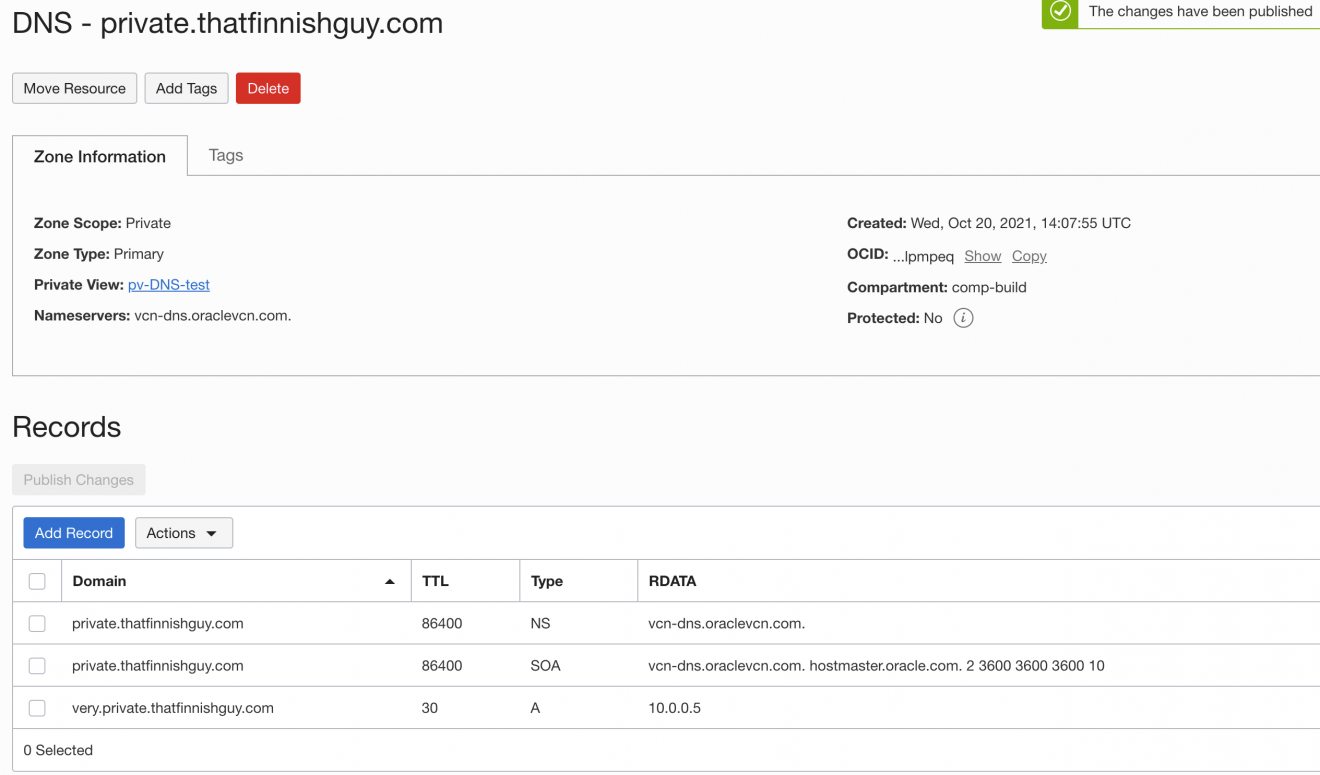Open the Zone Information tab

coord(99,156)
